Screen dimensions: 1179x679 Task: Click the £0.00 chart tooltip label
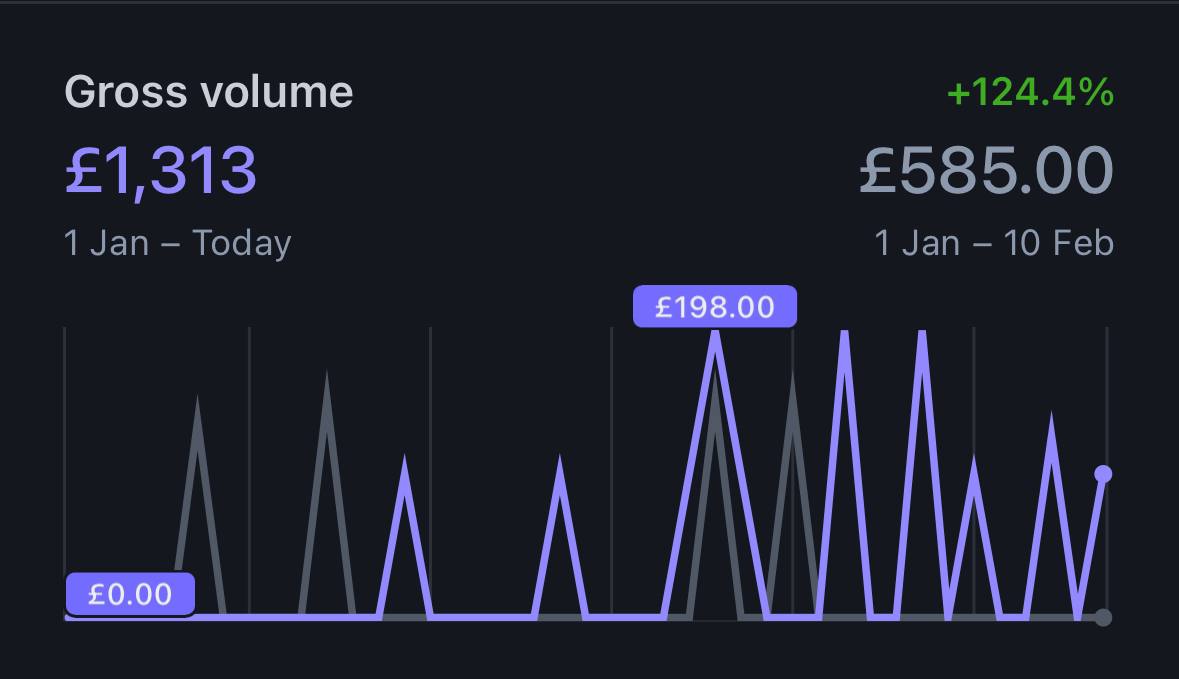(x=130, y=594)
